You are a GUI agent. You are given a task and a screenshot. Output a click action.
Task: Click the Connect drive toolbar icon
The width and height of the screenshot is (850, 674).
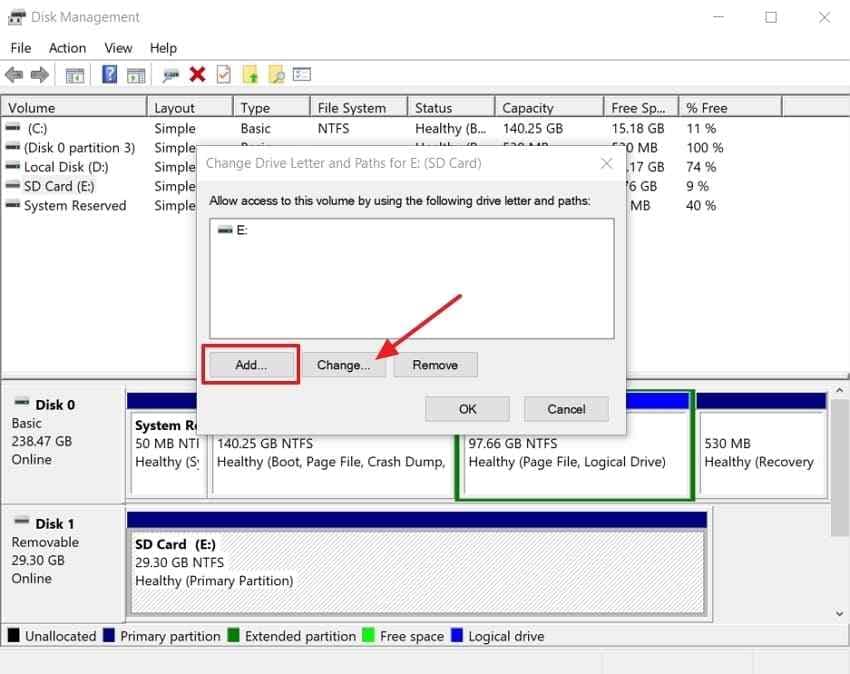(171, 75)
